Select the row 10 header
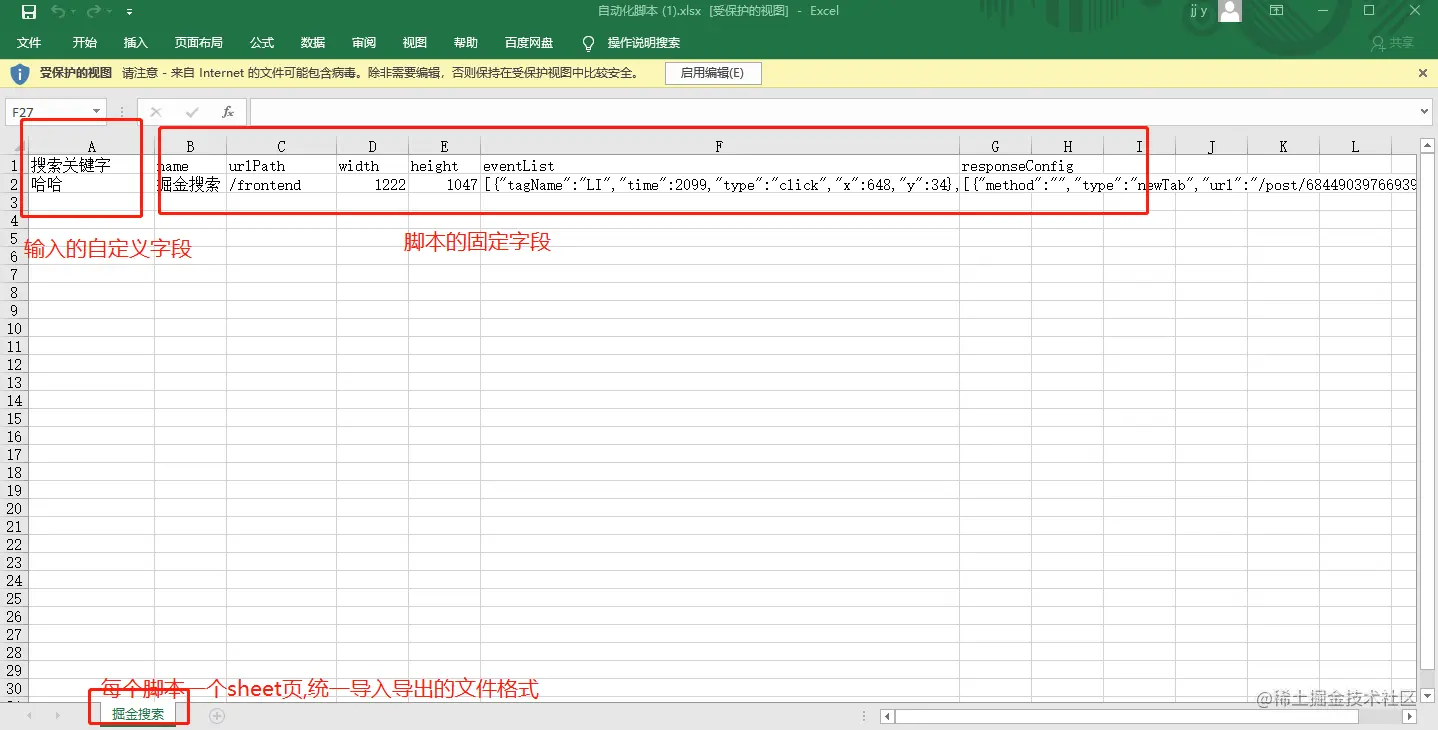The height and width of the screenshot is (730, 1438). (x=14, y=328)
